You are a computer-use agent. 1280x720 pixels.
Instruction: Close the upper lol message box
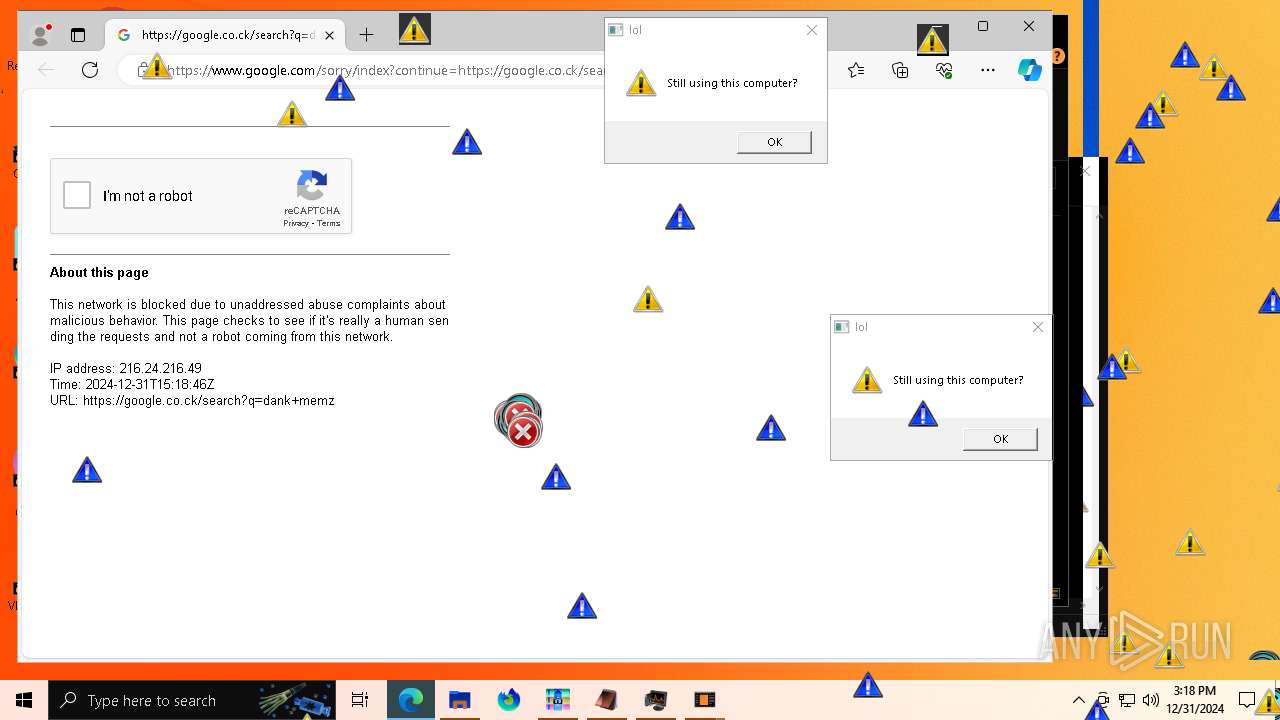coord(812,30)
